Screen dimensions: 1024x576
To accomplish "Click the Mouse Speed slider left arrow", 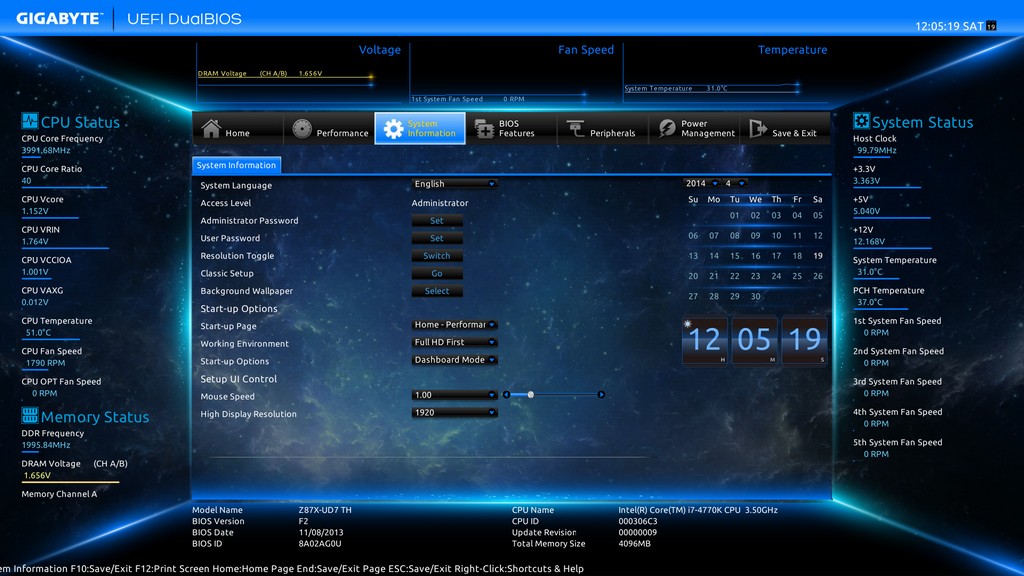I will point(506,394).
